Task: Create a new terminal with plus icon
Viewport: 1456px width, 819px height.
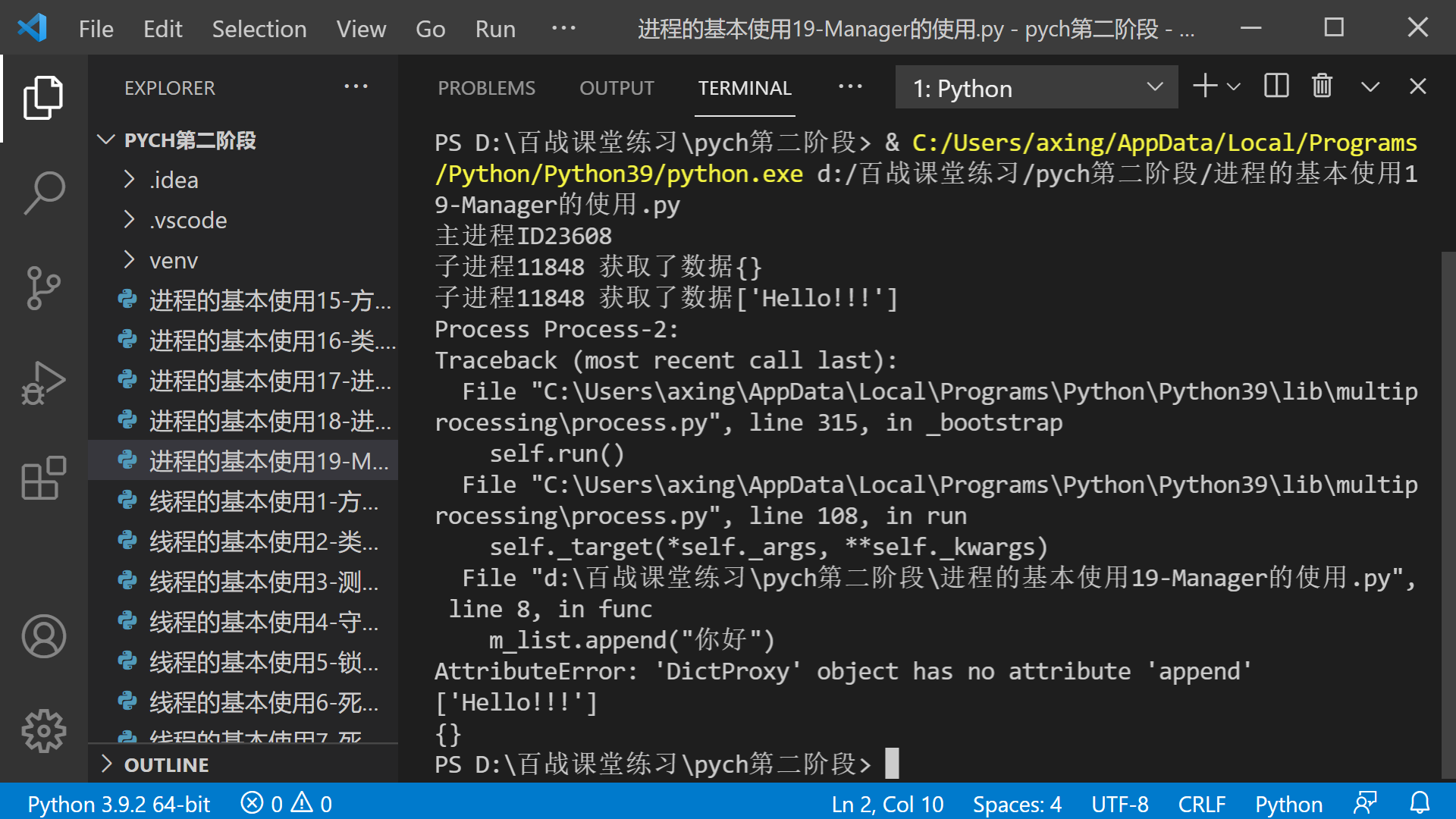Action: tap(1205, 86)
